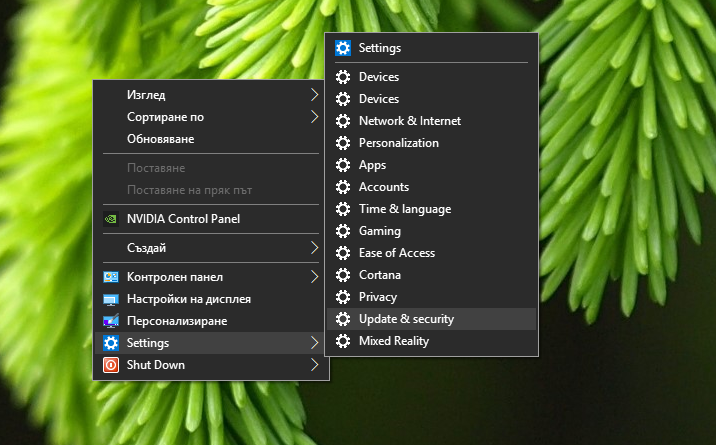Select Time & language entry
This screenshot has width=716, height=445.
[432, 209]
